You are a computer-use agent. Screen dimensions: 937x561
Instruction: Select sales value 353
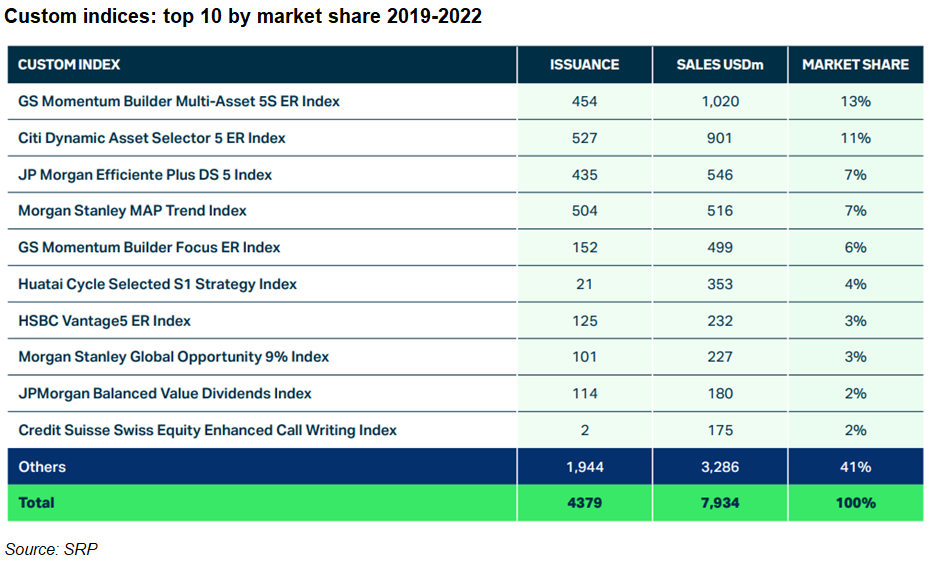pos(719,284)
